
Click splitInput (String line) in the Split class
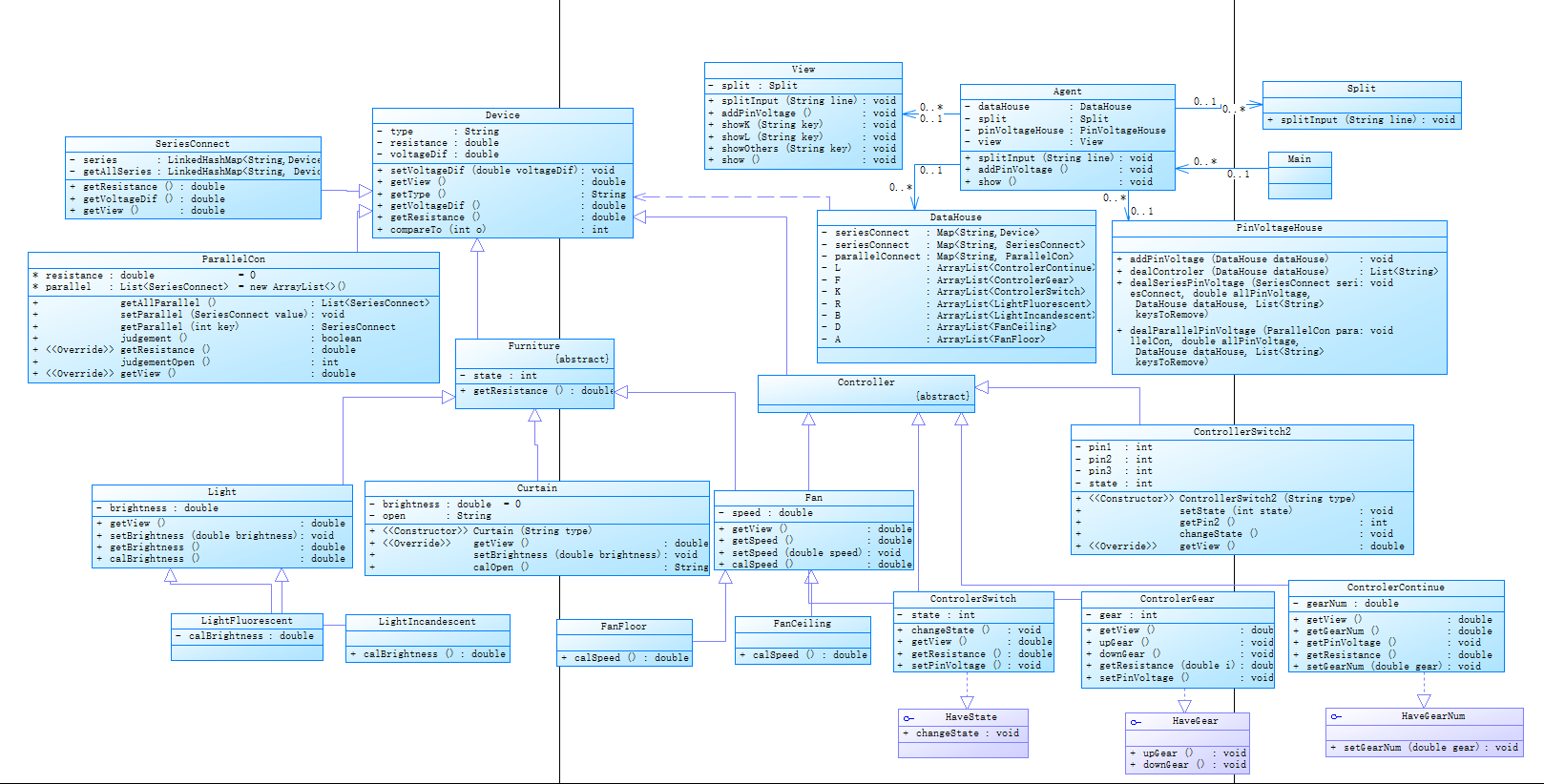pos(1362,120)
